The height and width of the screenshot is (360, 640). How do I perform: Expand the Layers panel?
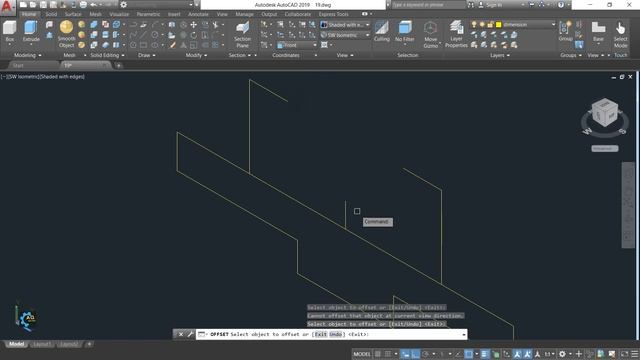(500, 55)
